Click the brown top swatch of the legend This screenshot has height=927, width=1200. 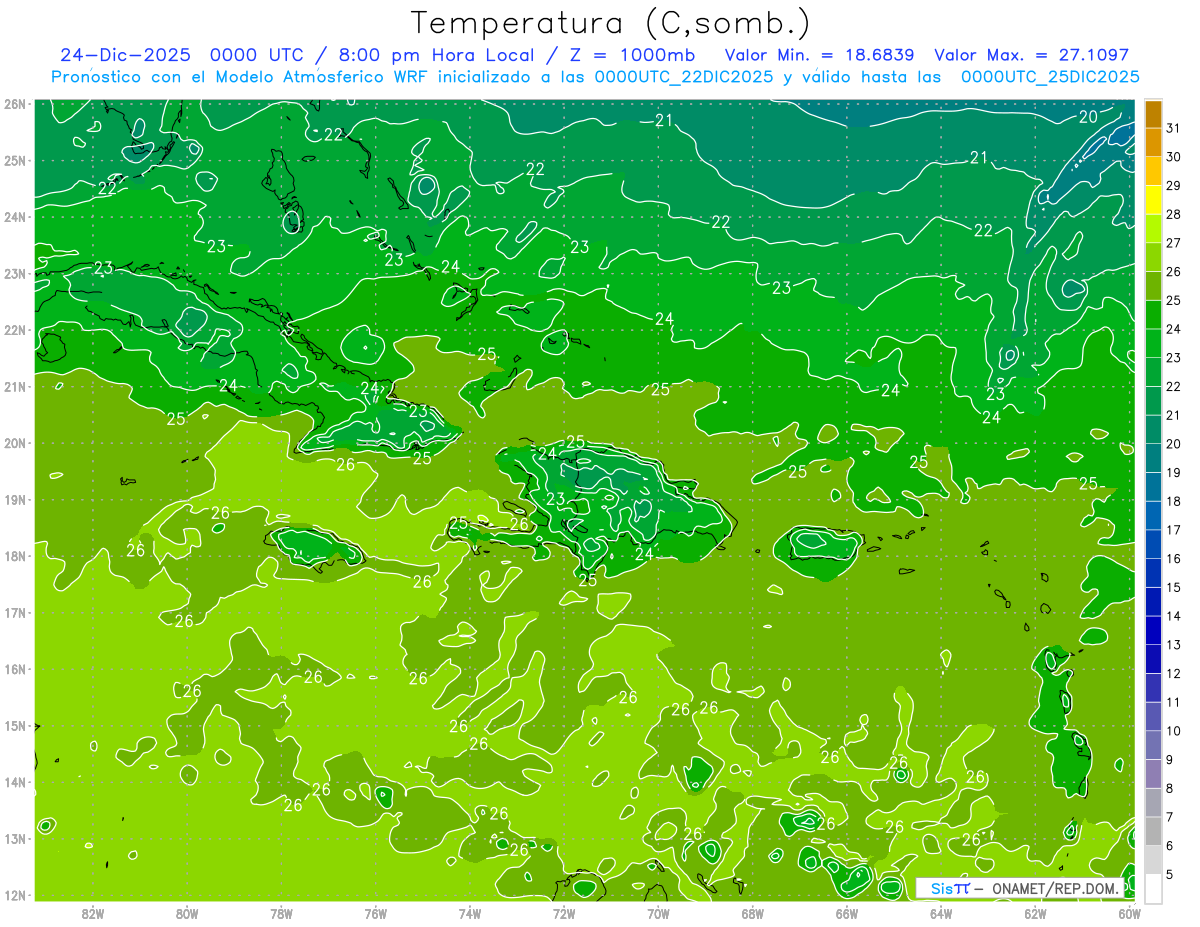pyautogui.click(x=1153, y=114)
